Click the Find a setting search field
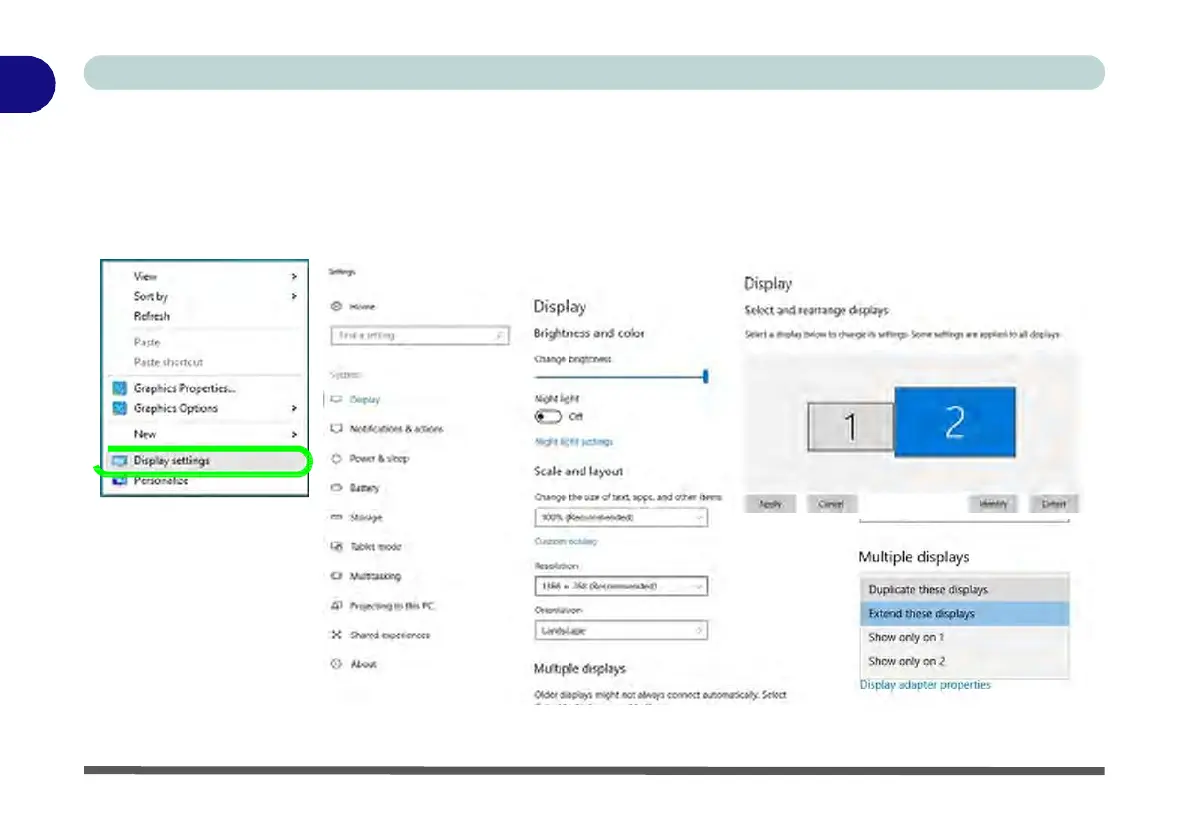This screenshot has width=1190, height=838. pyautogui.click(x=420, y=335)
